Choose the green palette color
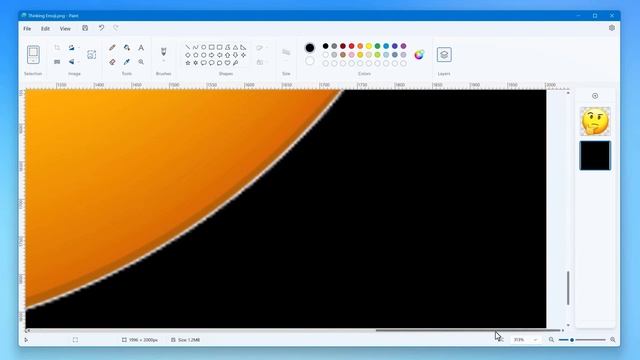640x360 pixels. coord(378,46)
